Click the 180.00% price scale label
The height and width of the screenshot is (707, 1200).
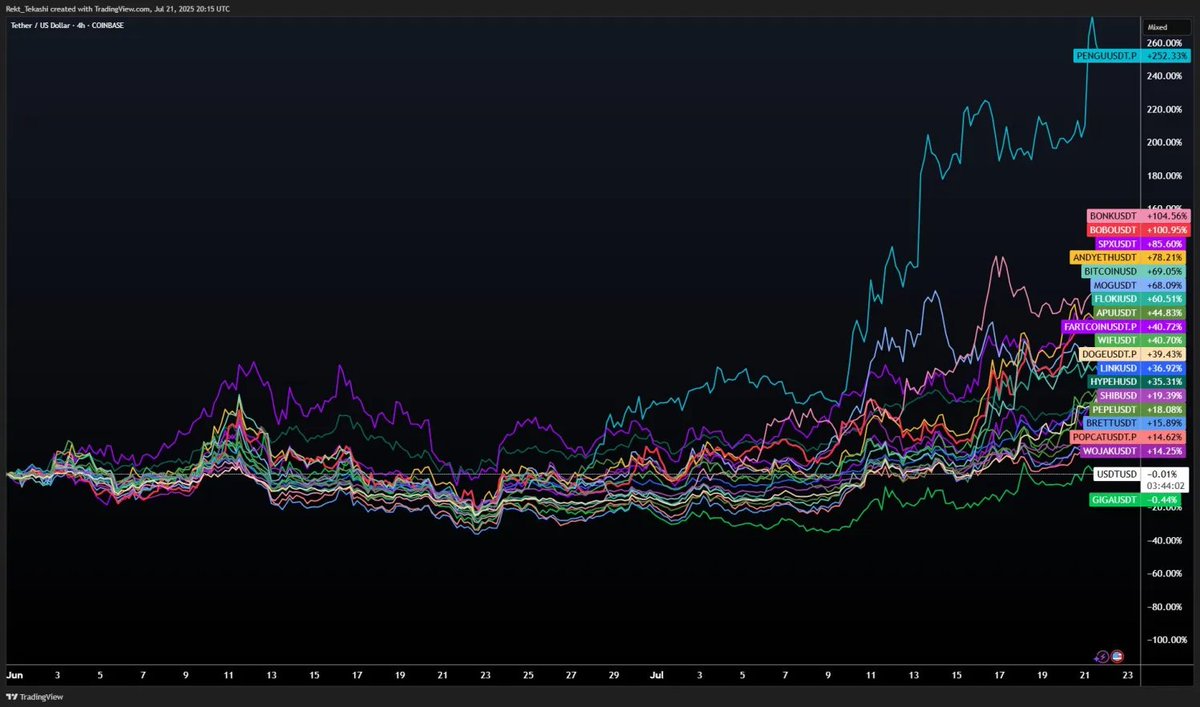point(1166,176)
